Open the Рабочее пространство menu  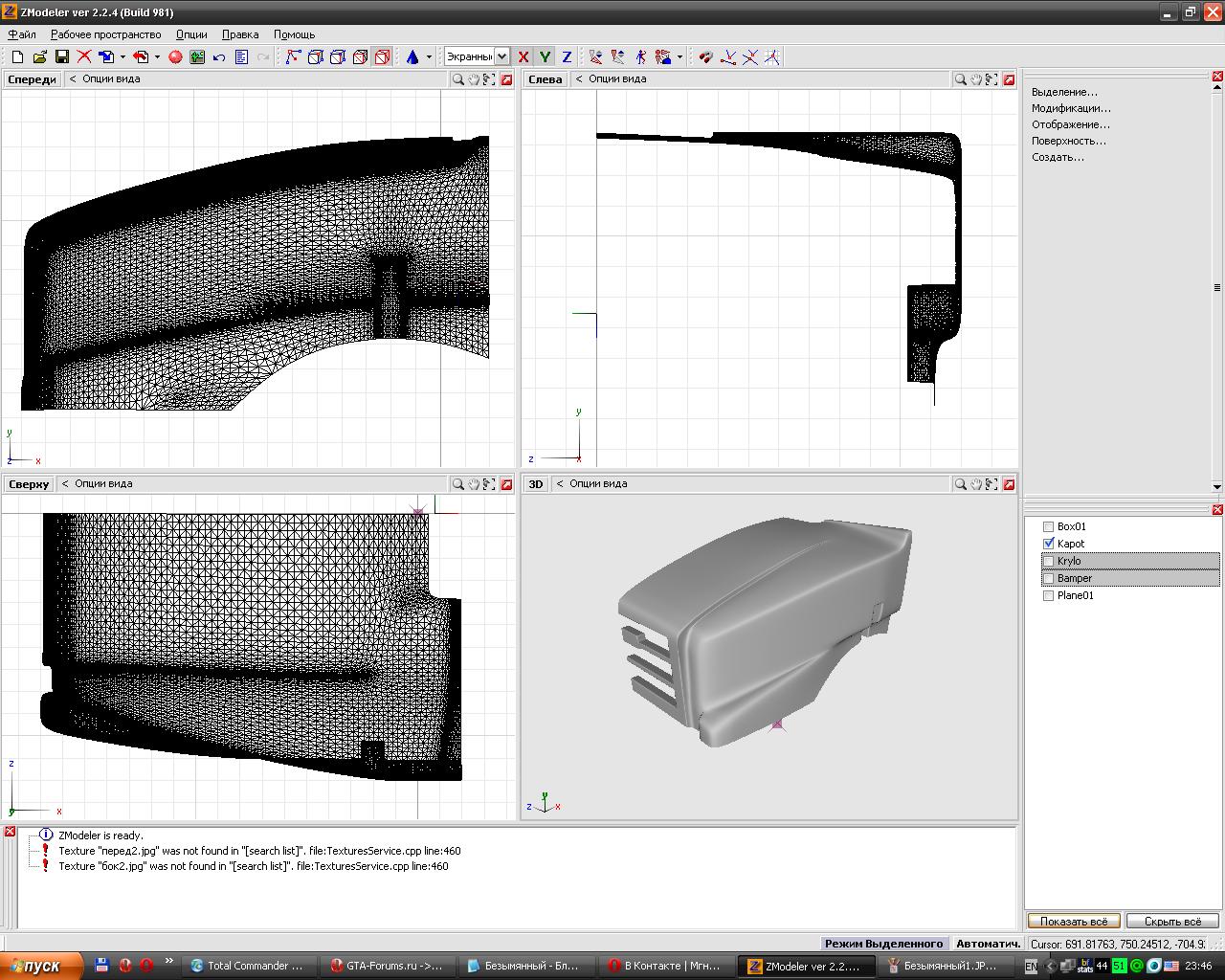click(105, 34)
